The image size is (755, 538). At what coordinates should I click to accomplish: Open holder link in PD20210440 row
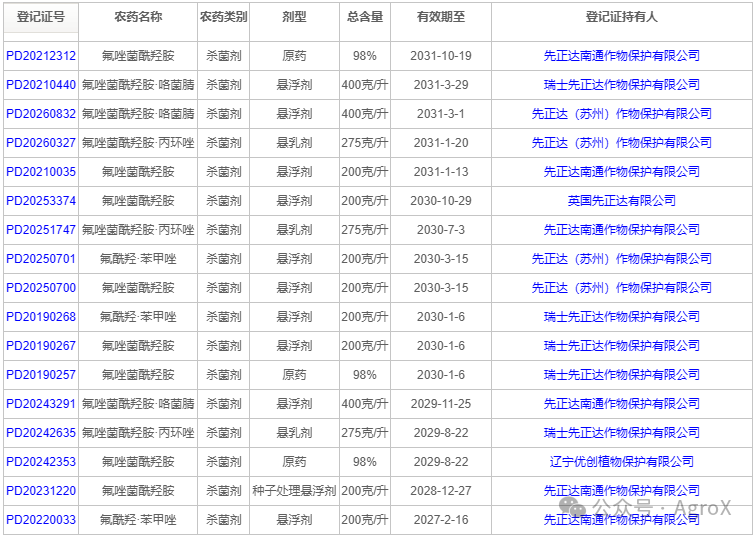tap(622, 85)
